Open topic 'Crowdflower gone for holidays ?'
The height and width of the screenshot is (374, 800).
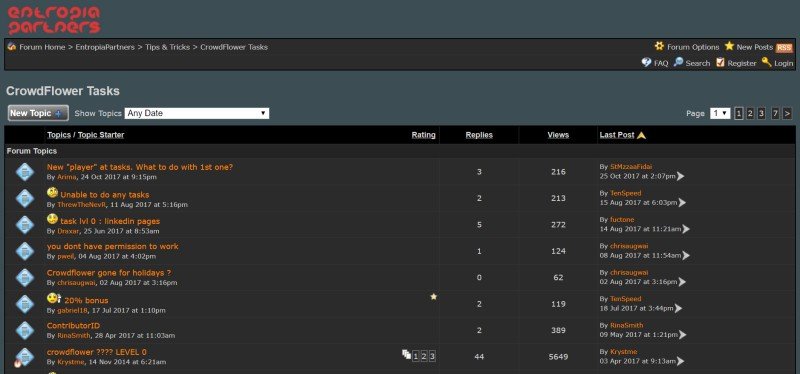pos(109,273)
